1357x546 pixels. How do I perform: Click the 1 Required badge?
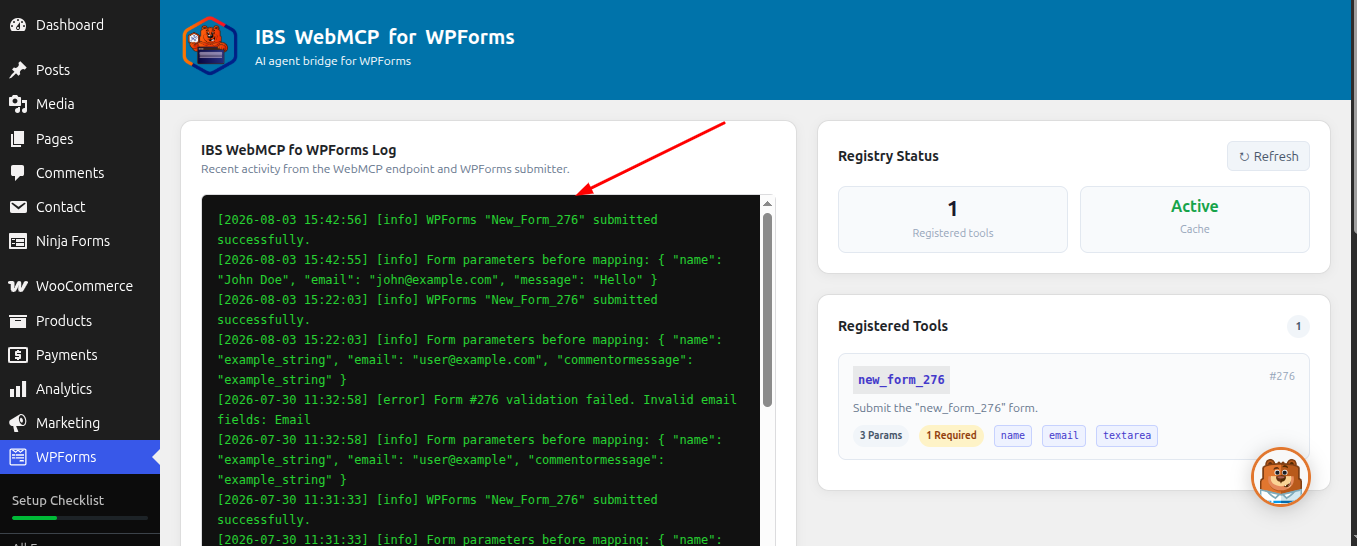pos(951,435)
